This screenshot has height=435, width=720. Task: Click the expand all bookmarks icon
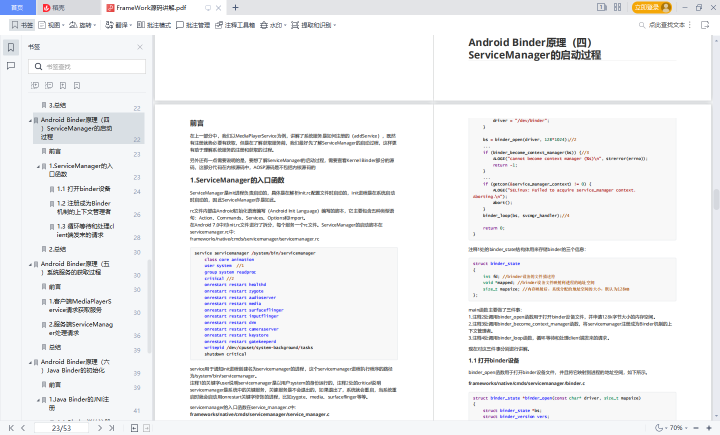pos(35,85)
